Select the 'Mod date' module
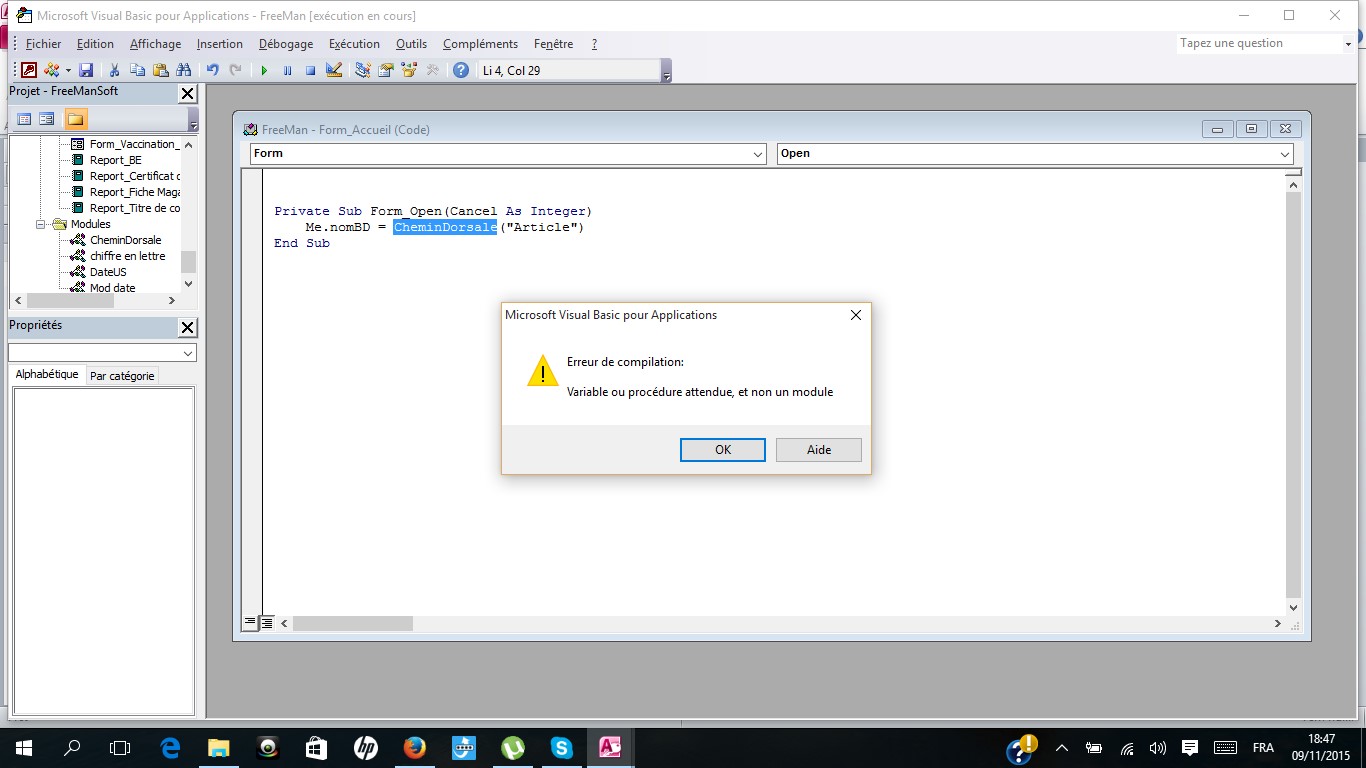Image resolution: width=1366 pixels, height=768 pixels. coord(112,288)
